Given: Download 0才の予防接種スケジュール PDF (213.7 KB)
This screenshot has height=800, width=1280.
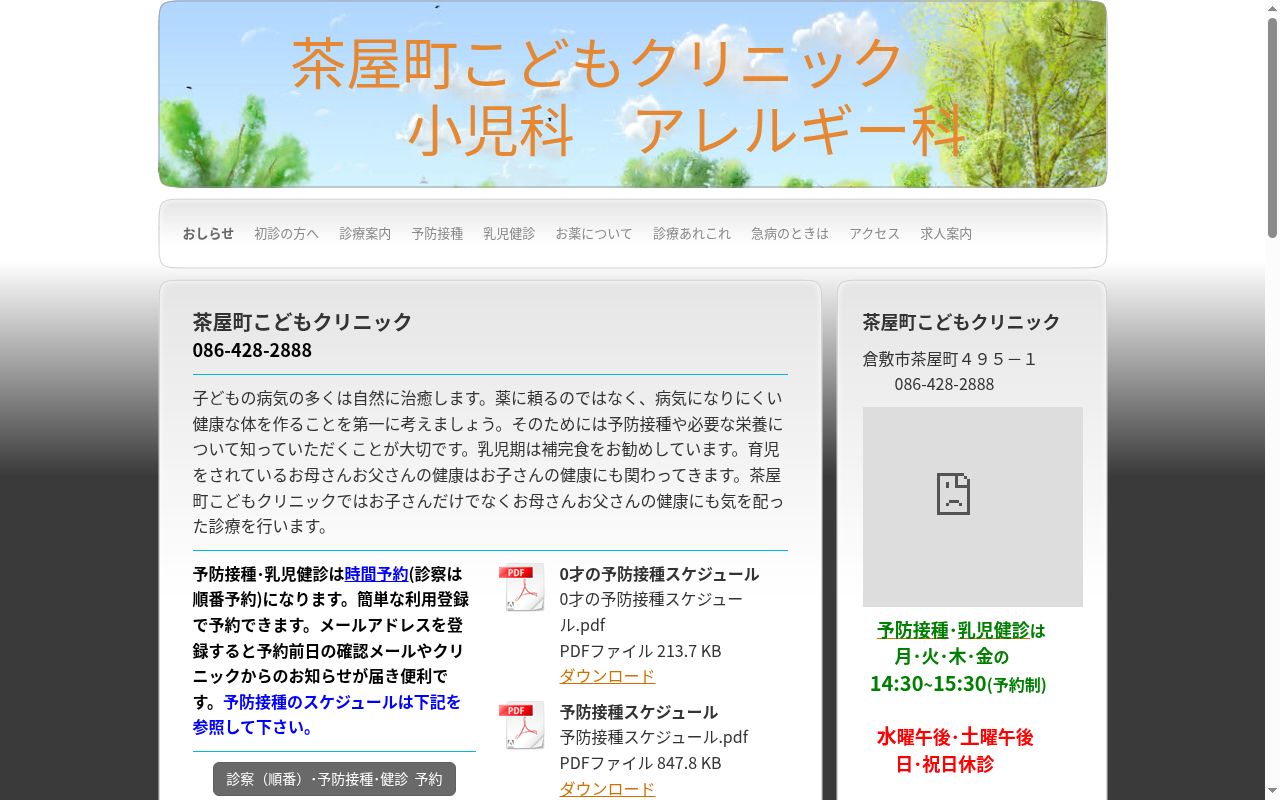Looking at the screenshot, I should [x=607, y=676].
